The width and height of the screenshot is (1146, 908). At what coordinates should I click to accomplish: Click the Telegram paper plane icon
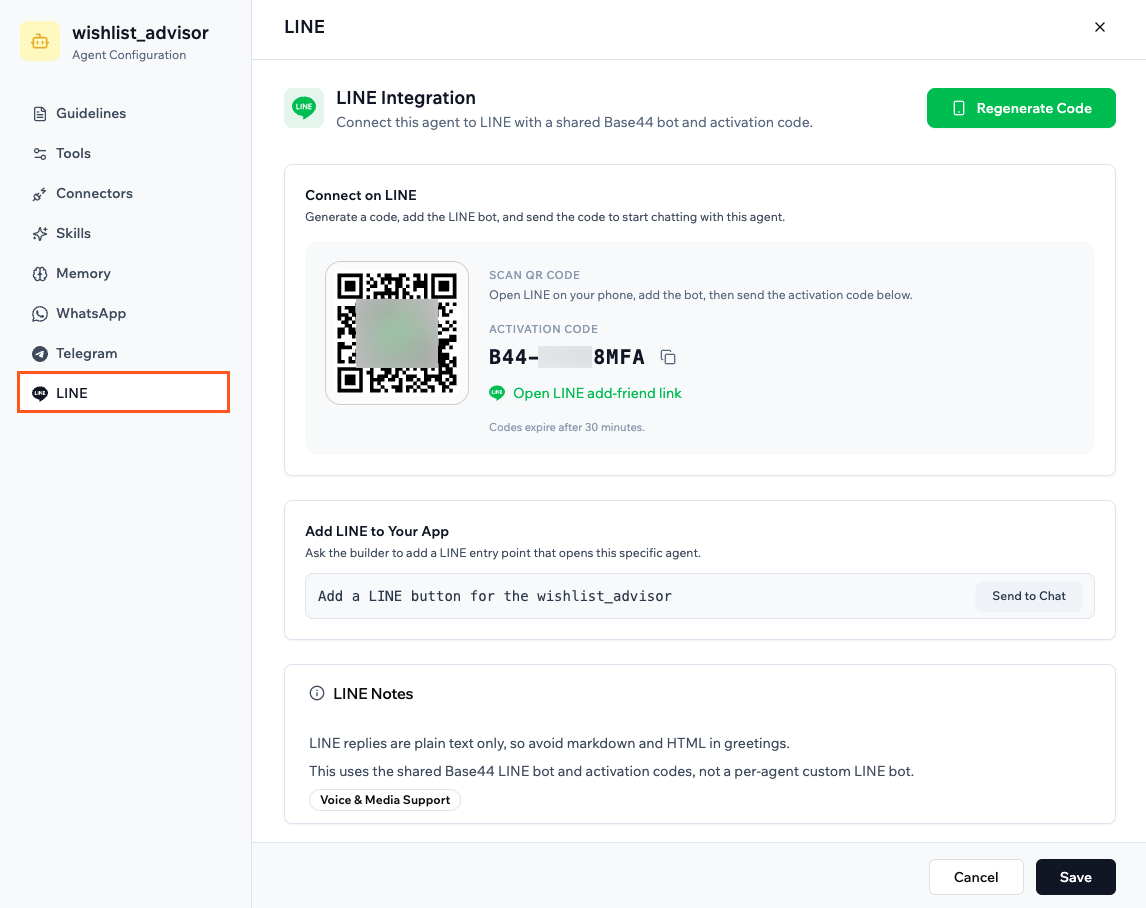pos(40,354)
